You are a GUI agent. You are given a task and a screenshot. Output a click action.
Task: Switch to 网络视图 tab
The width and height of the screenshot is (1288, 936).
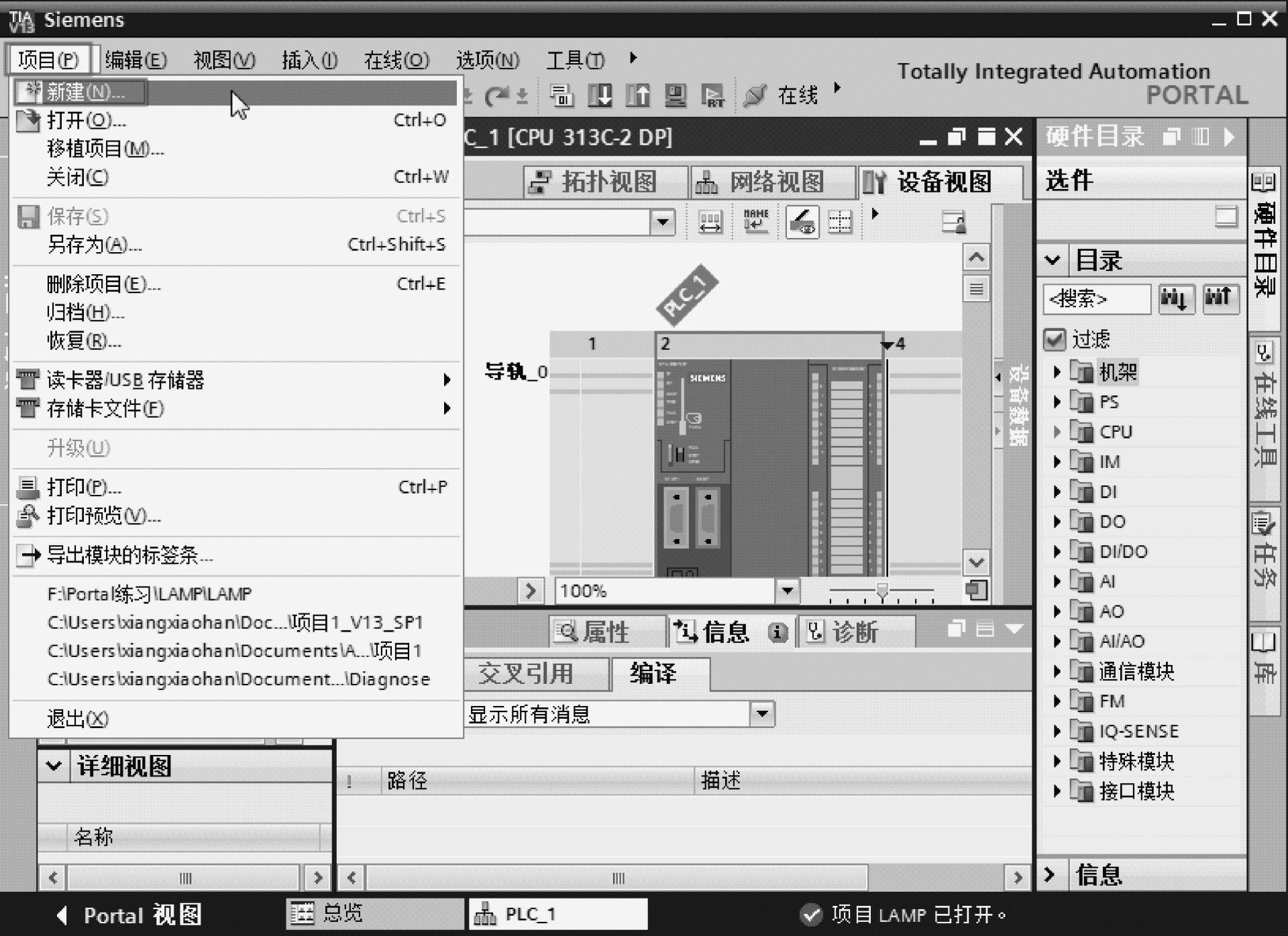773,182
